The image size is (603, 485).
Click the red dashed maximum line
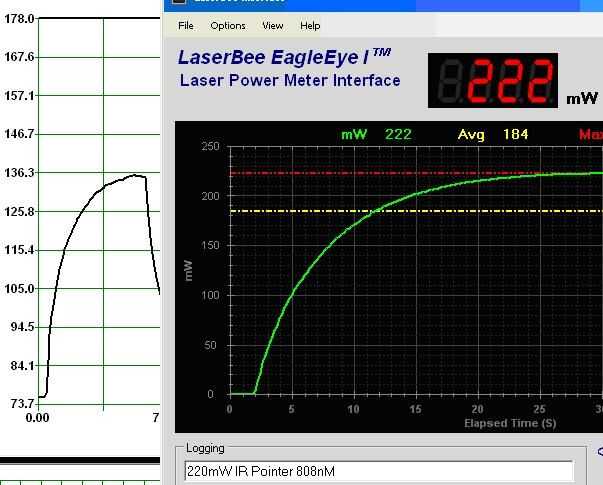coord(385,173)
